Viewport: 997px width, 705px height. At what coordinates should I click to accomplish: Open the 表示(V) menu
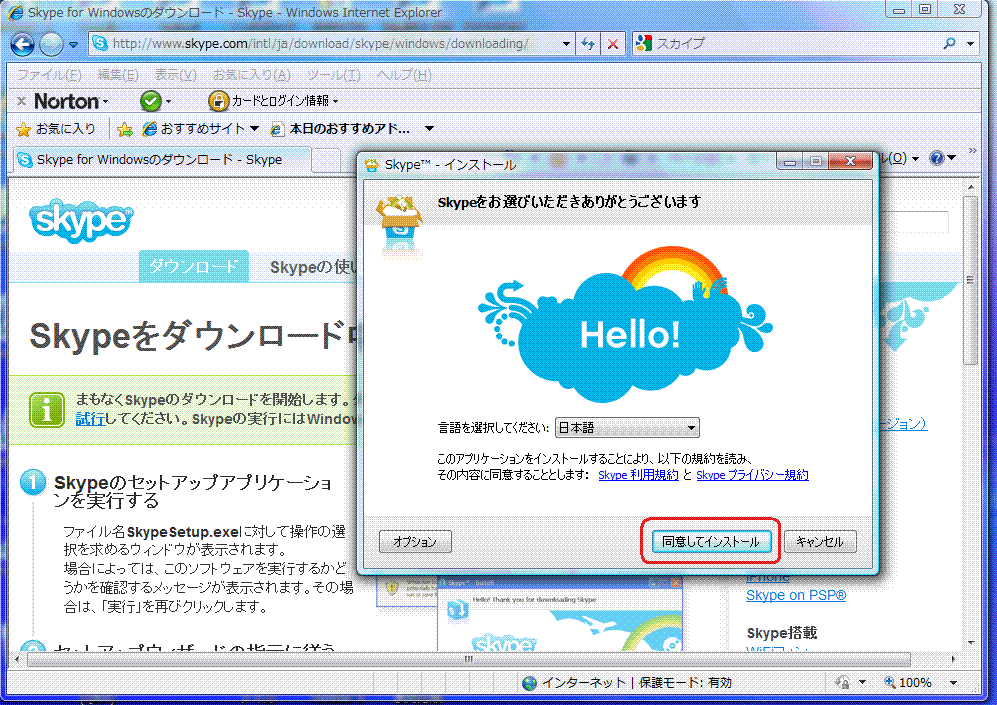(x=175, y=75)
